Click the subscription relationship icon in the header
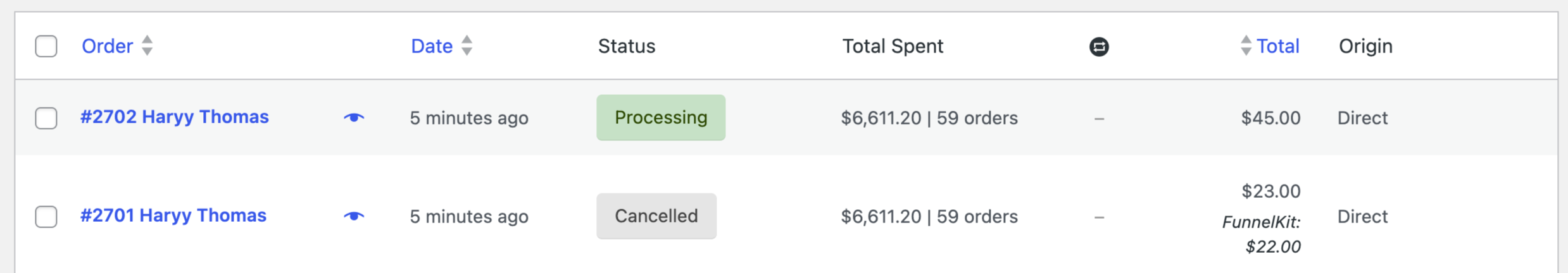The width and height of the screenshot is (1568, 273). click(x=1099, y=47)
